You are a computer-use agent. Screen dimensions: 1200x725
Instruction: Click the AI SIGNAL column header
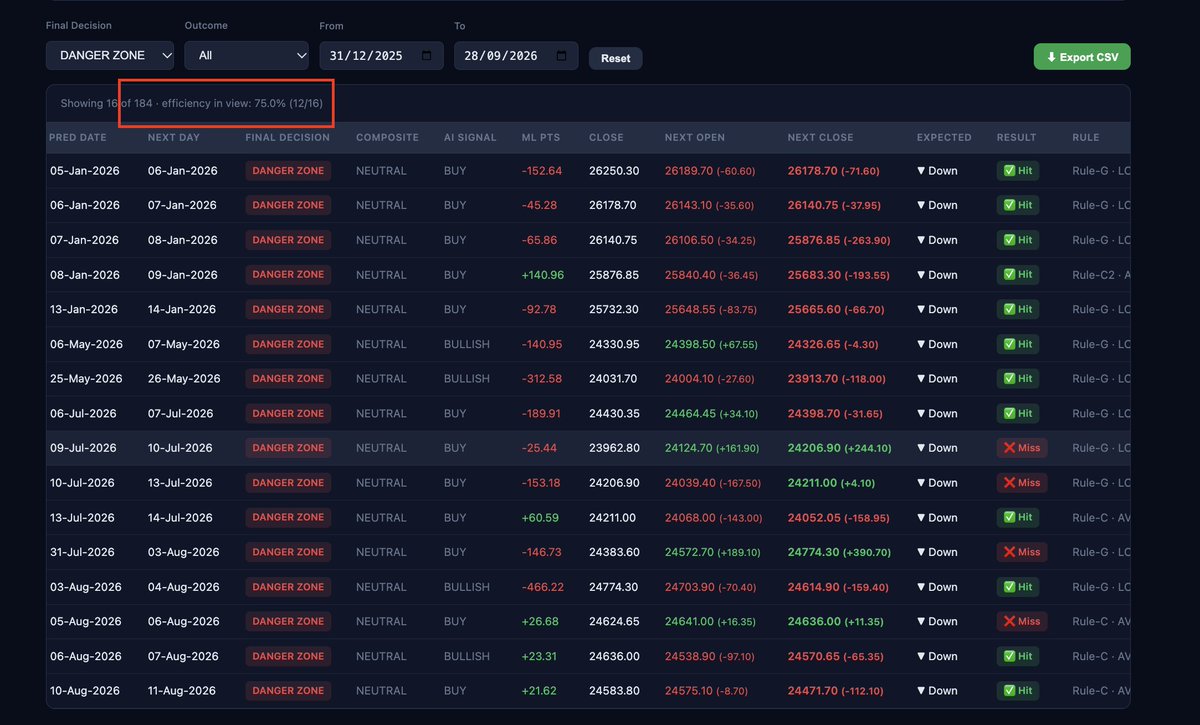tap(470, 137)
